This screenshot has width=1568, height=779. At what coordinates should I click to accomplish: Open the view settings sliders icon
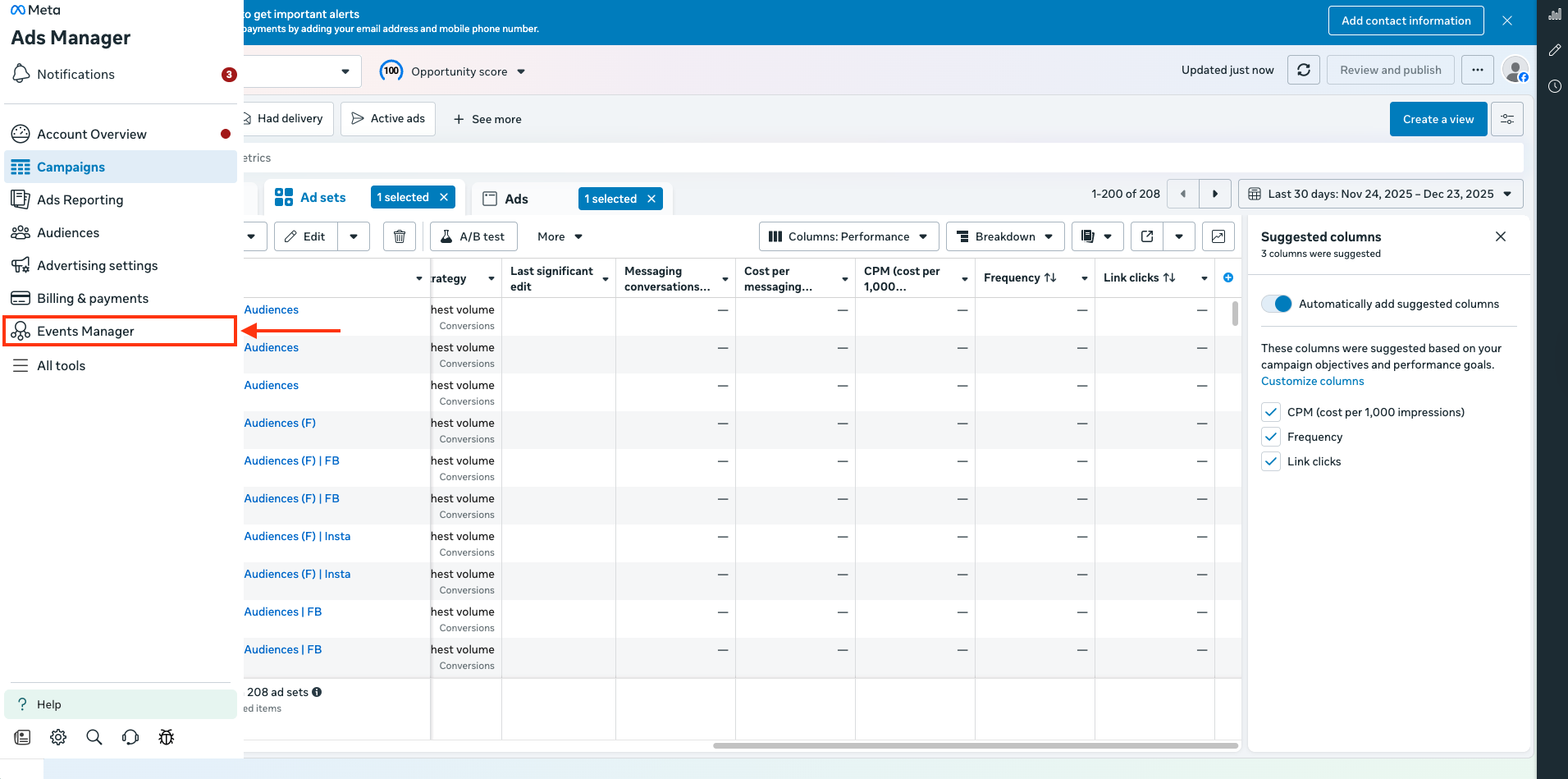1507,119
